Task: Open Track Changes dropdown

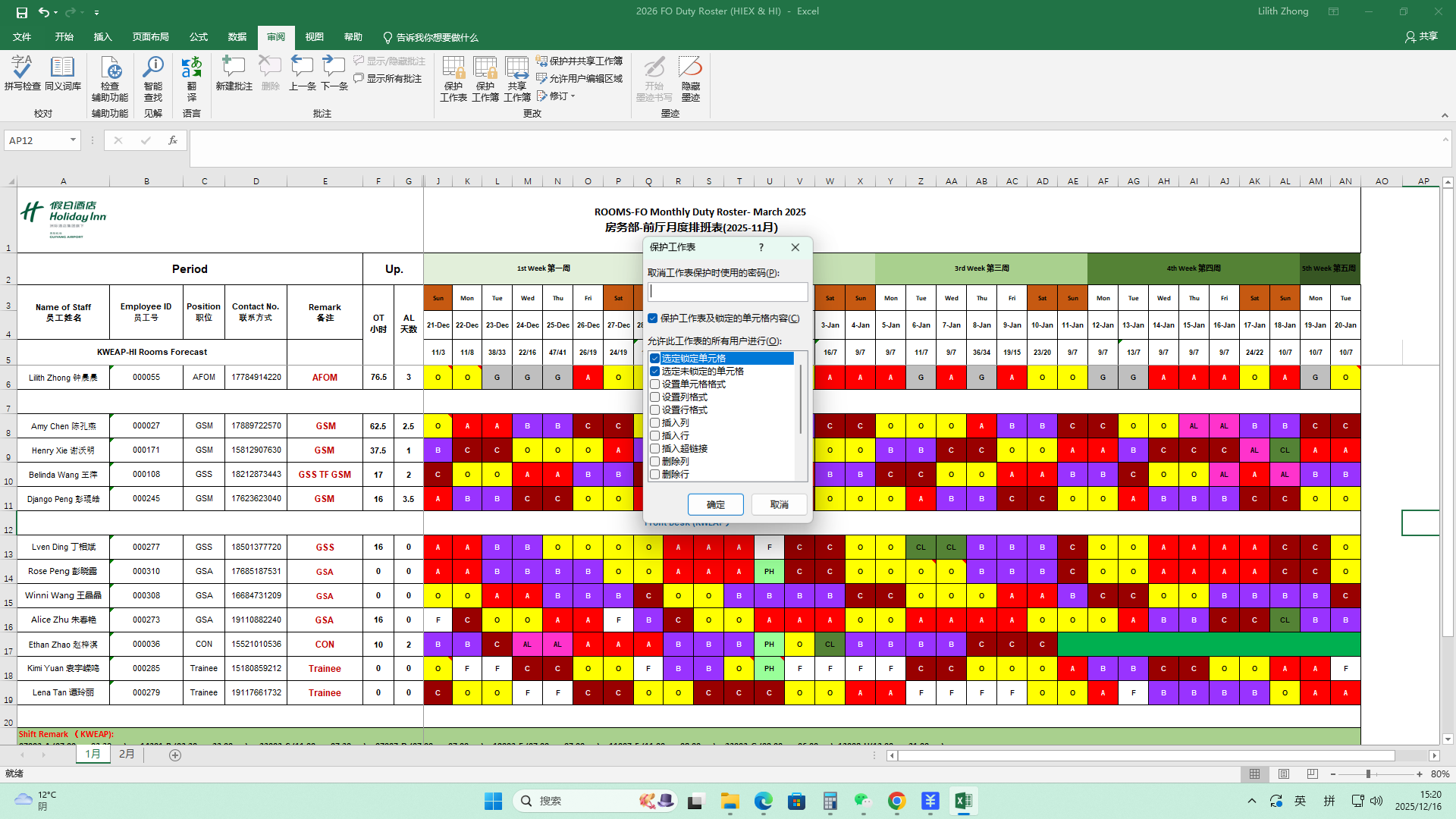Action: (557, 96)
